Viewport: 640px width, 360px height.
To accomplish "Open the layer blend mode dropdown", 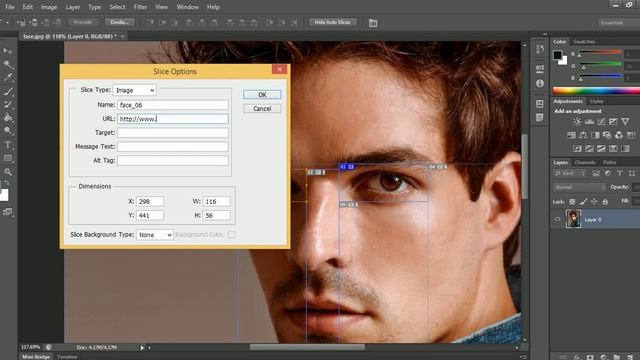I will click(x=580, y=187).
